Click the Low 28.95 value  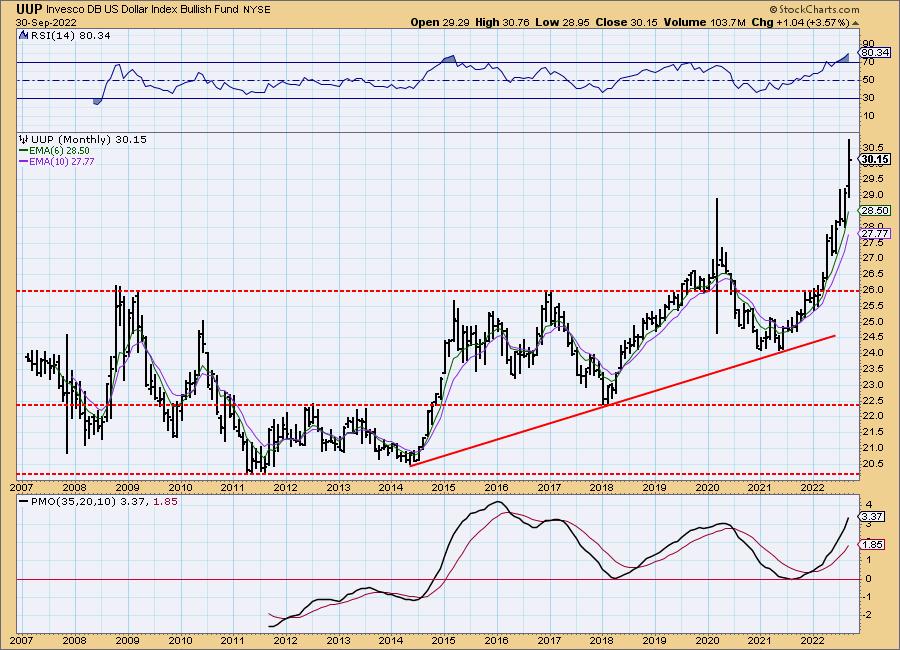562,22
